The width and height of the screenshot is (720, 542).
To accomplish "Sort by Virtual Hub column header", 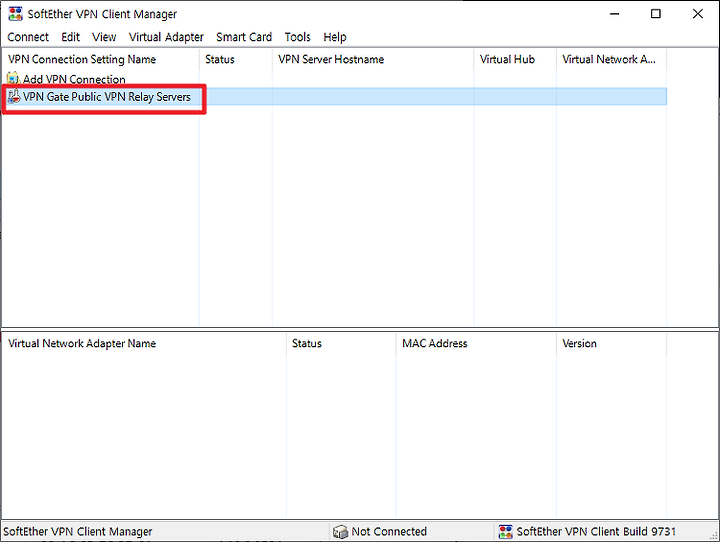I will coord(515,59).
